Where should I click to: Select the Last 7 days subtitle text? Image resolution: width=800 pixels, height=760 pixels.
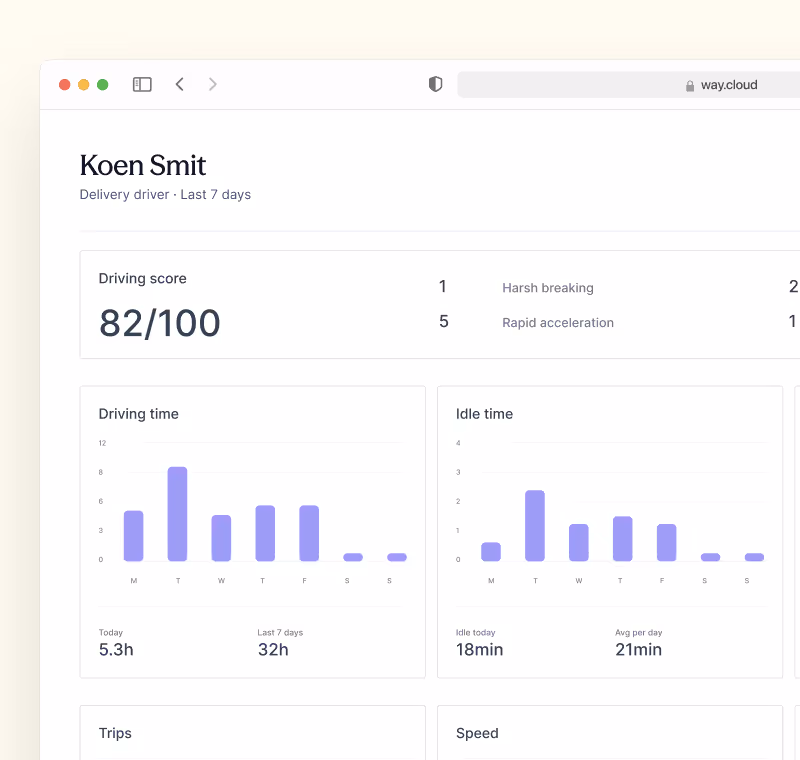point(215,194)
